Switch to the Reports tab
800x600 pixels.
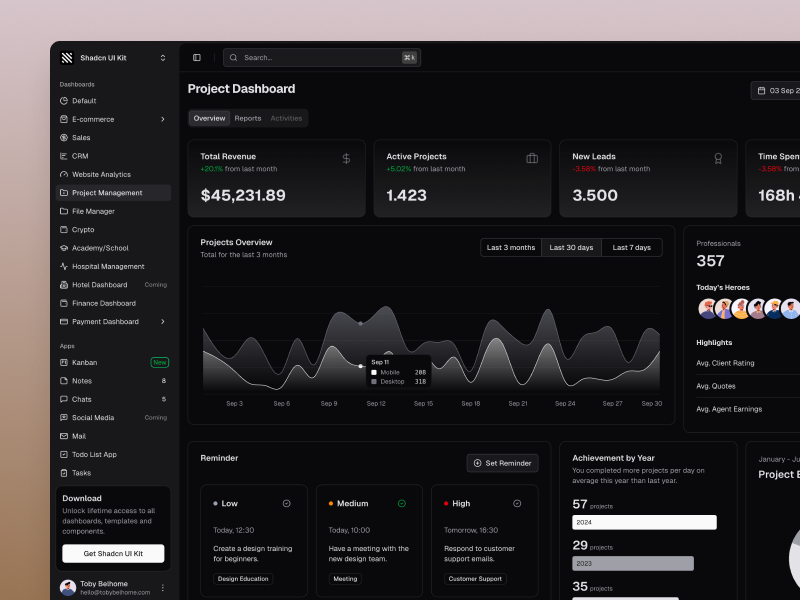coord(248,118)
